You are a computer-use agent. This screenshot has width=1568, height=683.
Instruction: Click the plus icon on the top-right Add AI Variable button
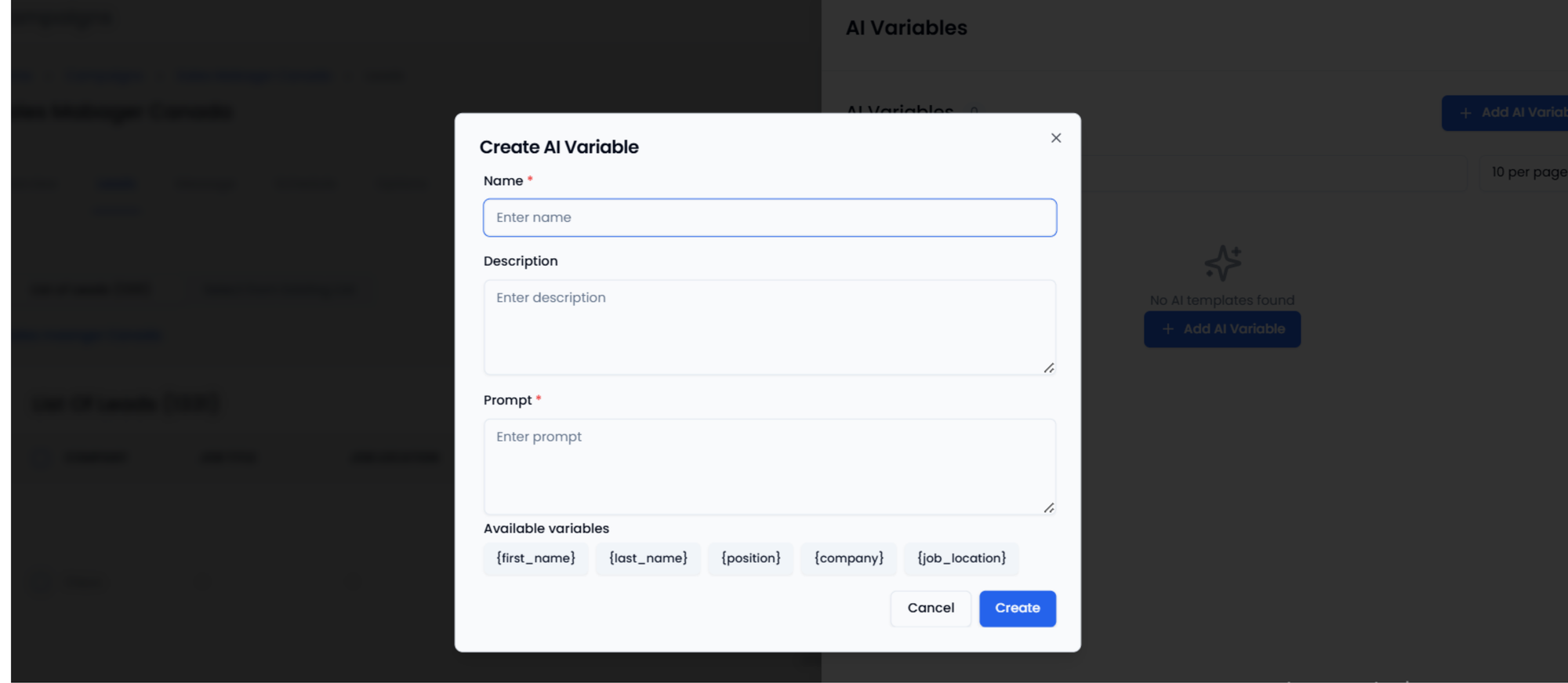click(1465, 113)
